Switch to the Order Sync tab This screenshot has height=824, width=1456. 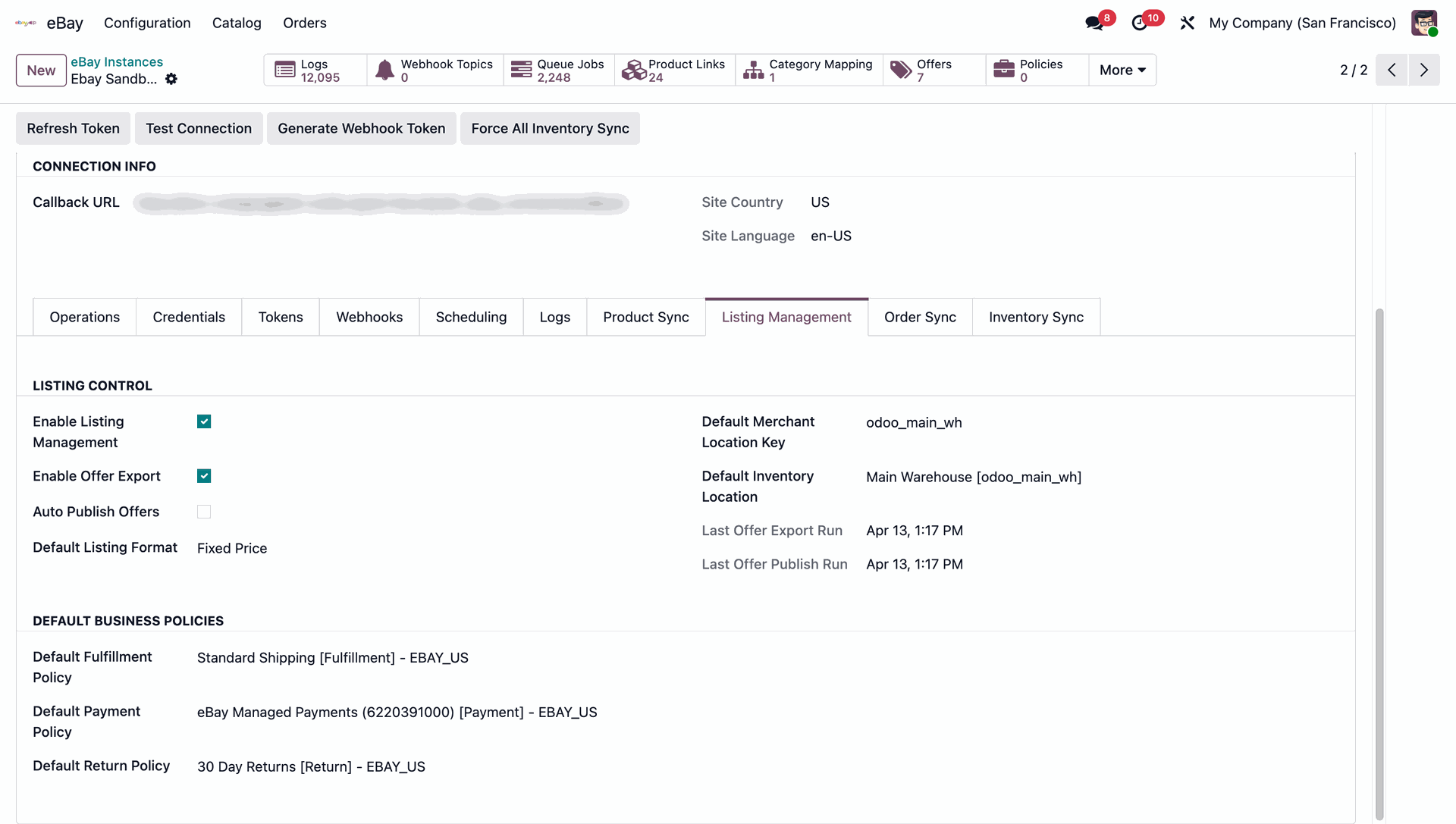click(920, 317)
